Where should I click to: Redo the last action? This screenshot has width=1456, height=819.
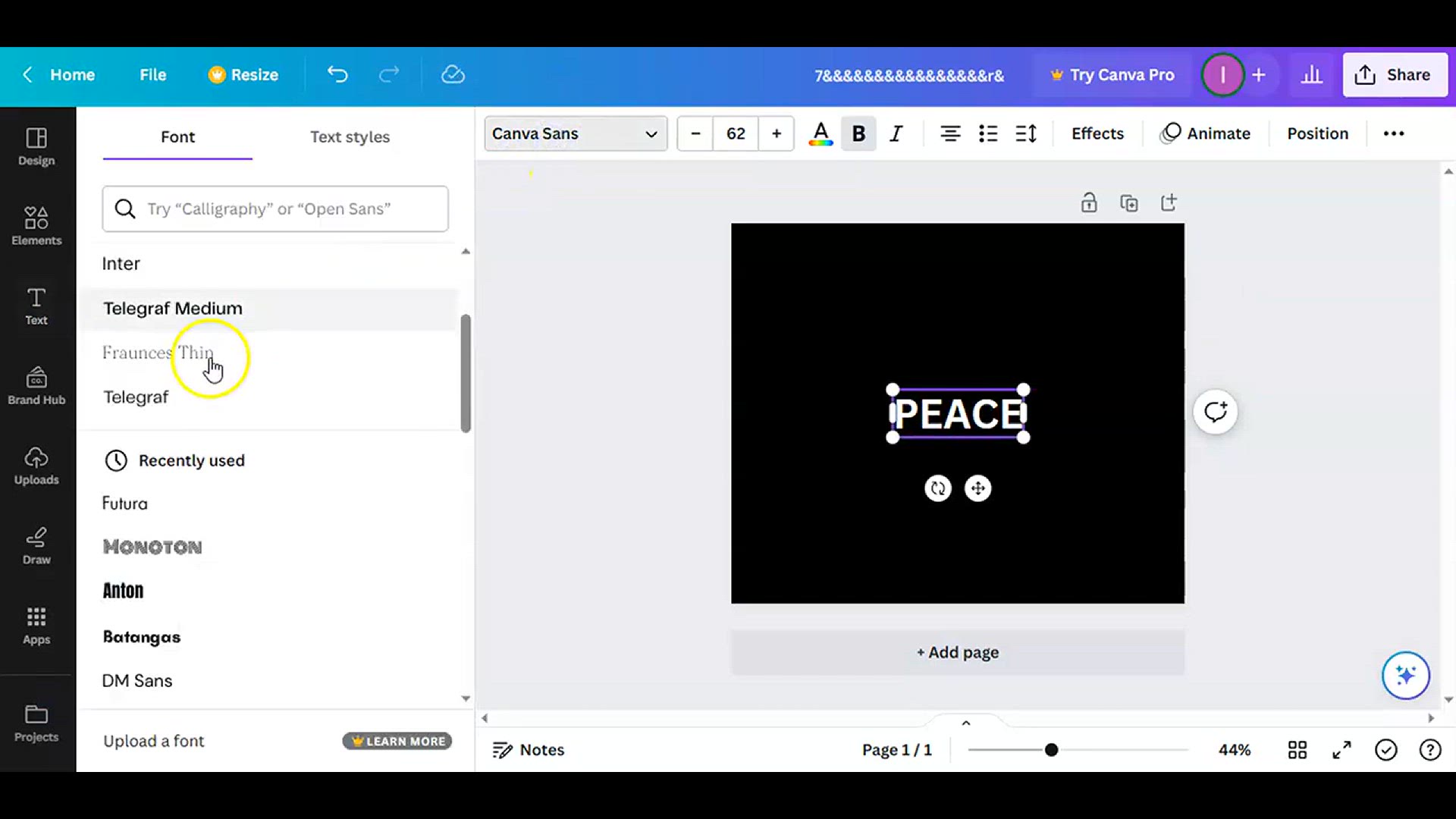tap(389, 74)
